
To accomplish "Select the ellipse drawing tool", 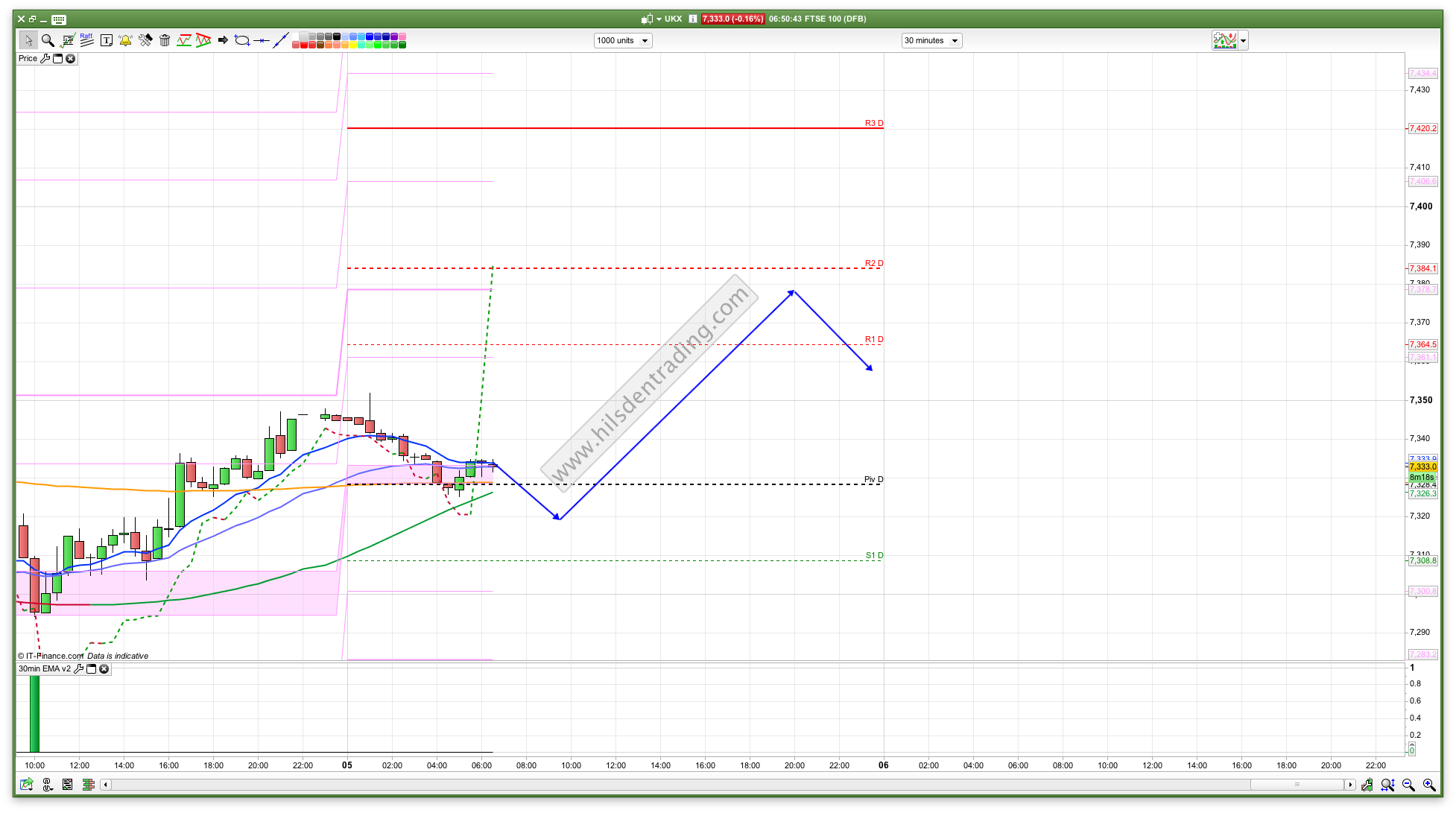I will click(x=241, y=40).
